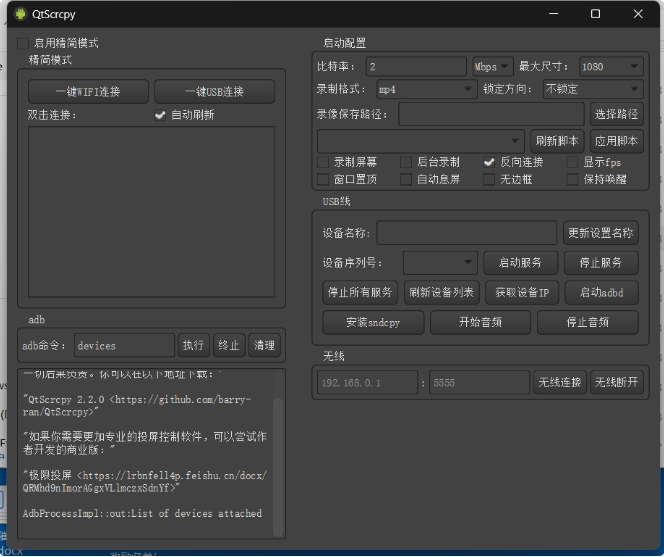The image size is (664, 557).
Task: Click the QtScrcpy 2.2.0 github link text
Action: tap(137, 406)
